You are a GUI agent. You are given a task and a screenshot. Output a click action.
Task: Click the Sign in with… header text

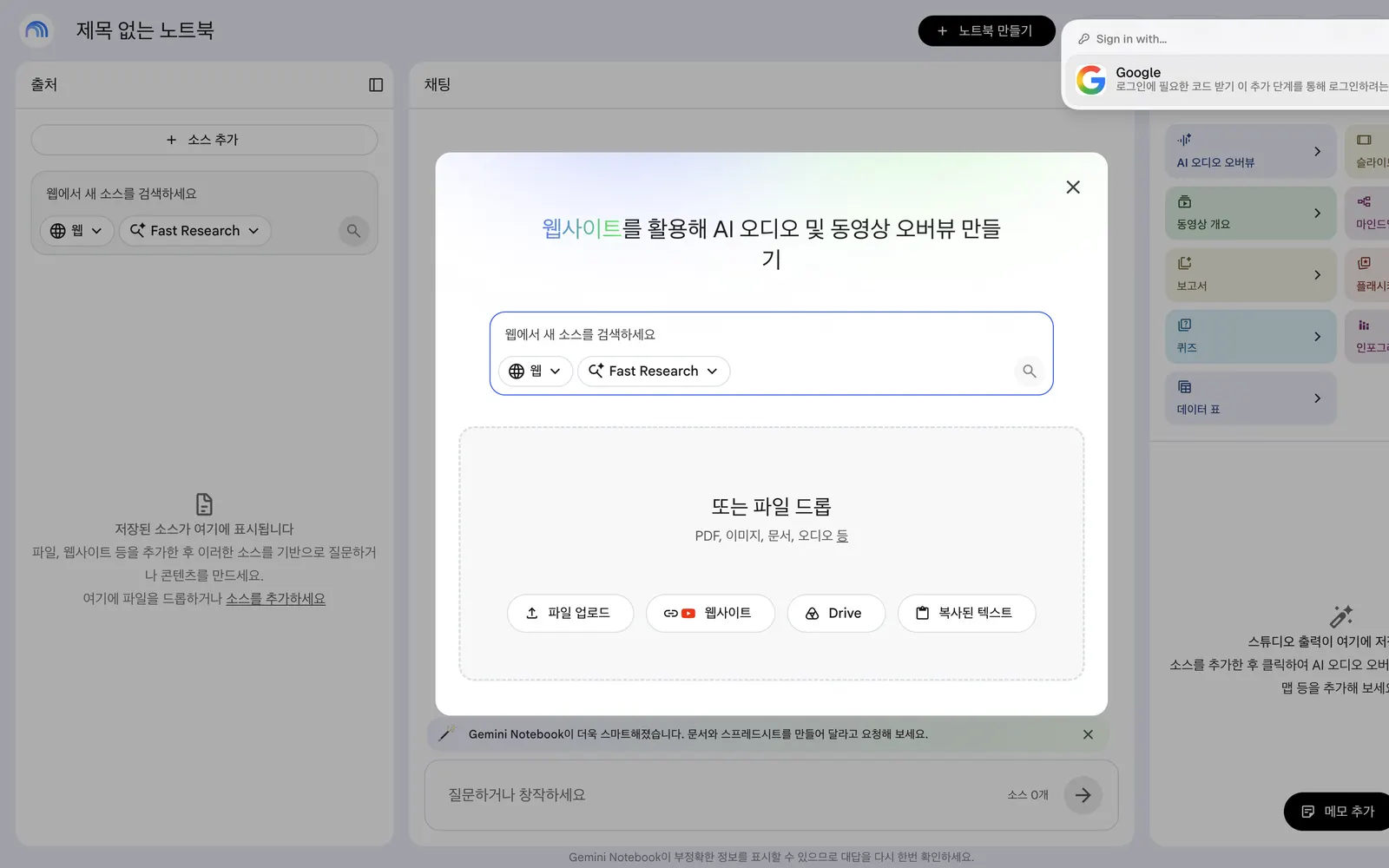point(1131,39)
